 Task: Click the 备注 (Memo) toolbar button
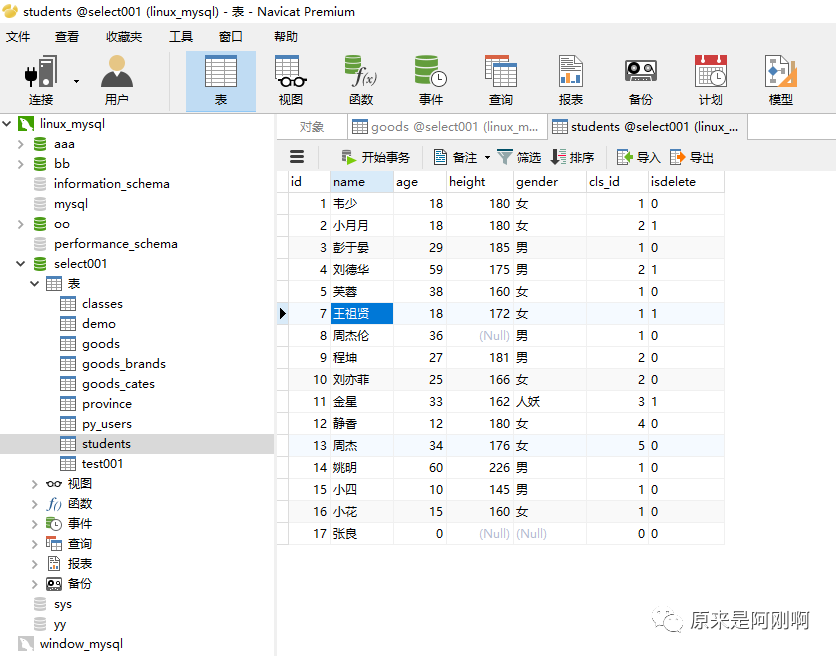(x=455, y=157)
